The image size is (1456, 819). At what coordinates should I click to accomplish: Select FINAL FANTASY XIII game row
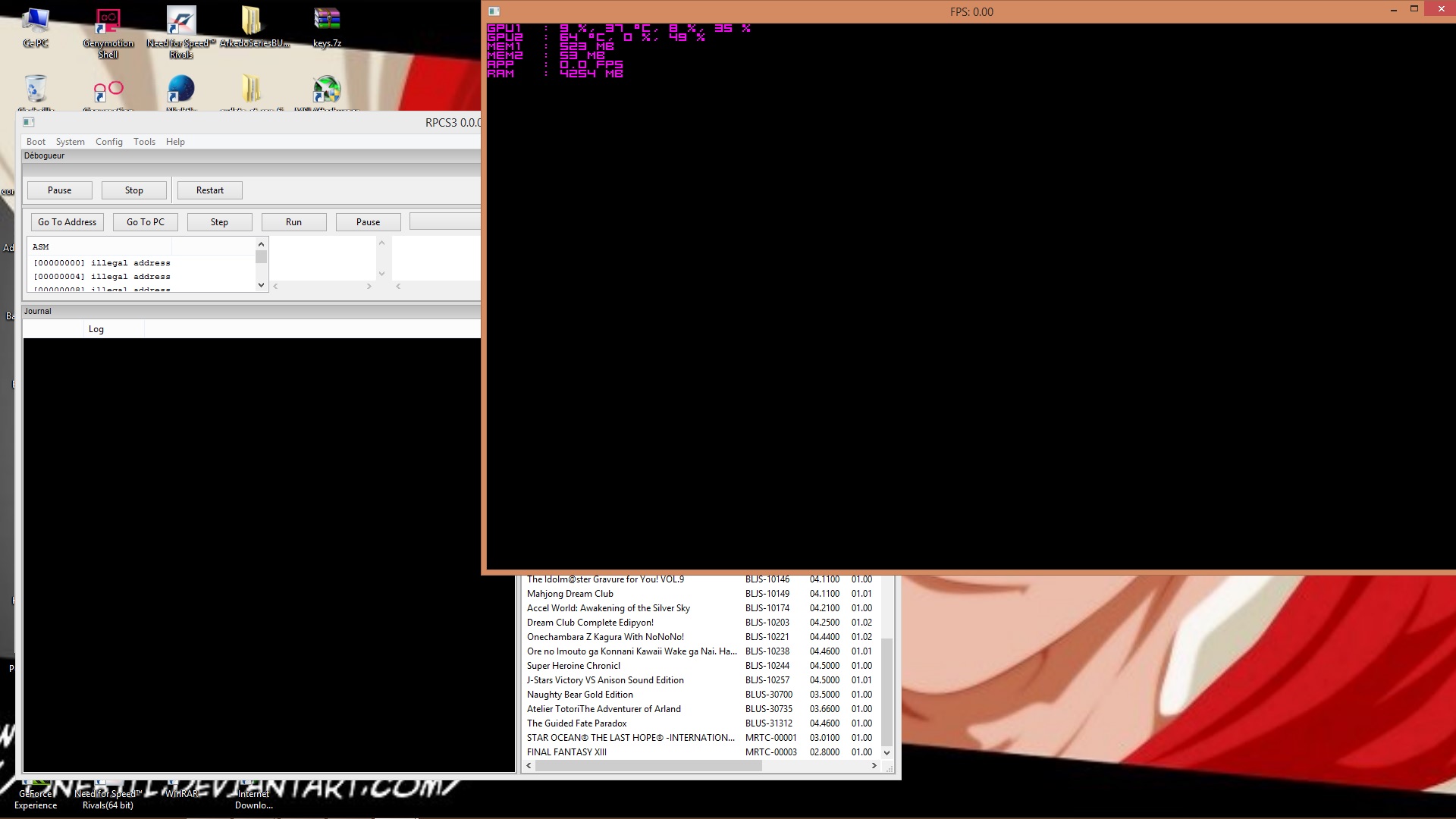pyautogui.click(x=700, y=752)
